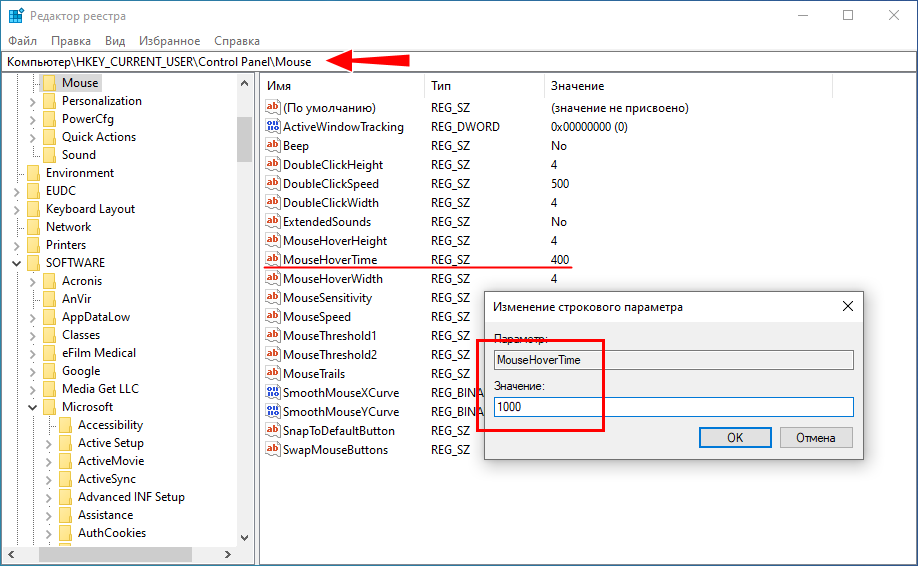Select the Advanced INF Setup key
Screen dimensions: 918x566
pyautogui.click(x=131, y=497)
